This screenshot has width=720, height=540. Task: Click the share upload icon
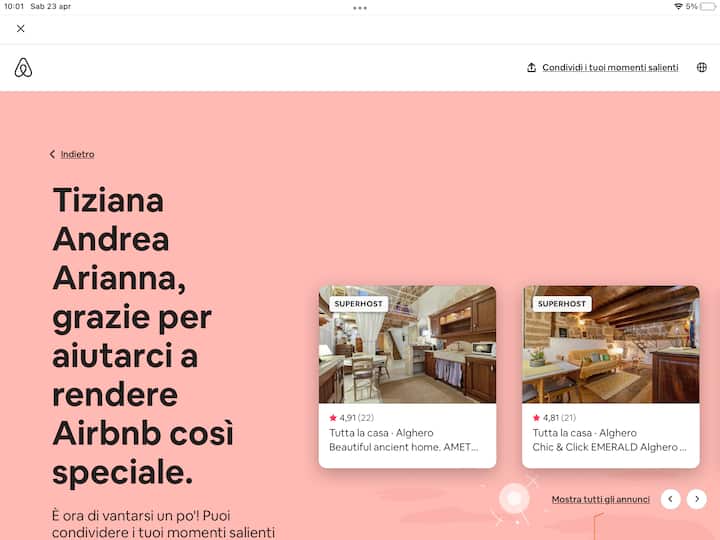531,68
